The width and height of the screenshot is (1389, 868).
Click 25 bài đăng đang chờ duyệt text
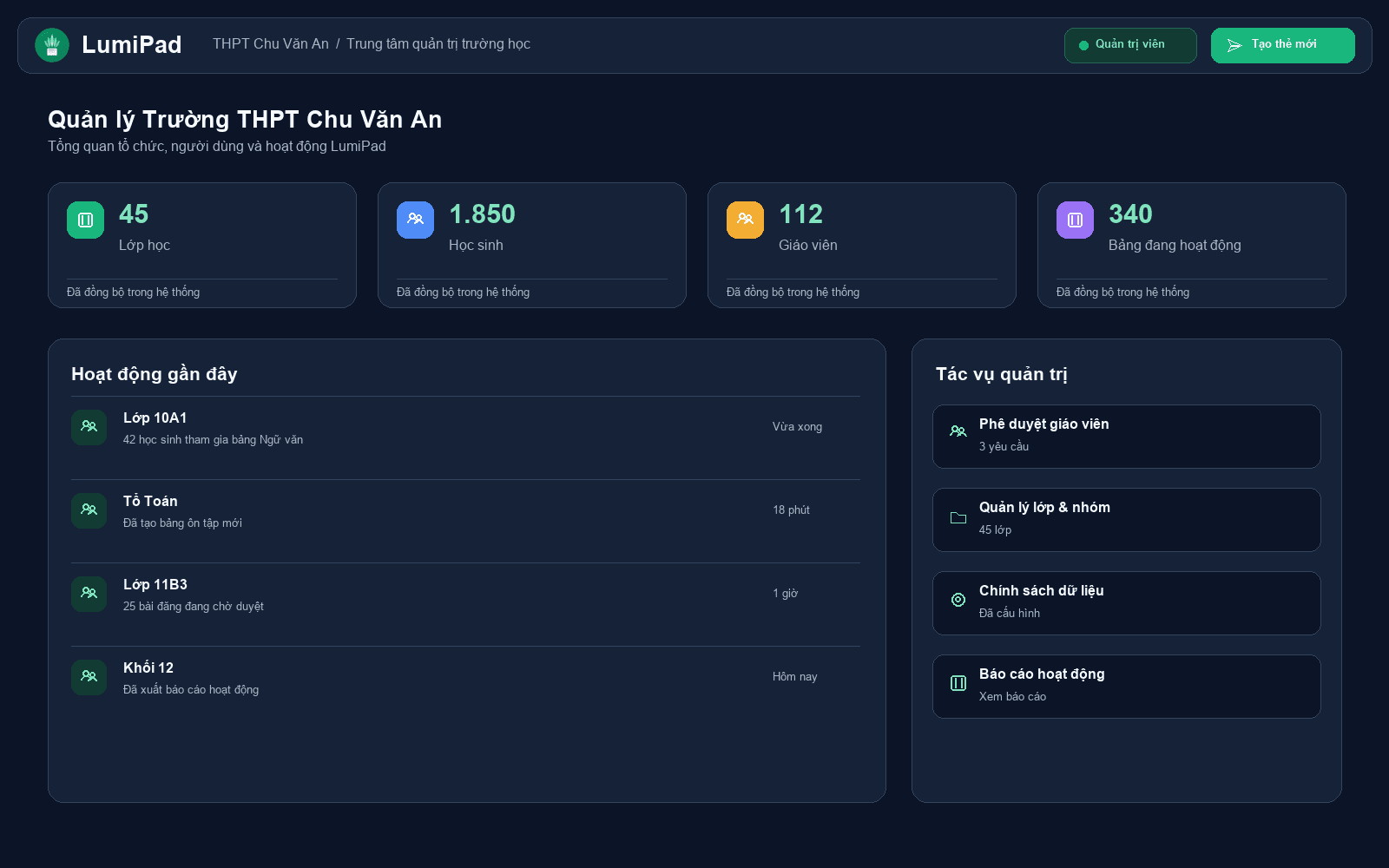194,607
